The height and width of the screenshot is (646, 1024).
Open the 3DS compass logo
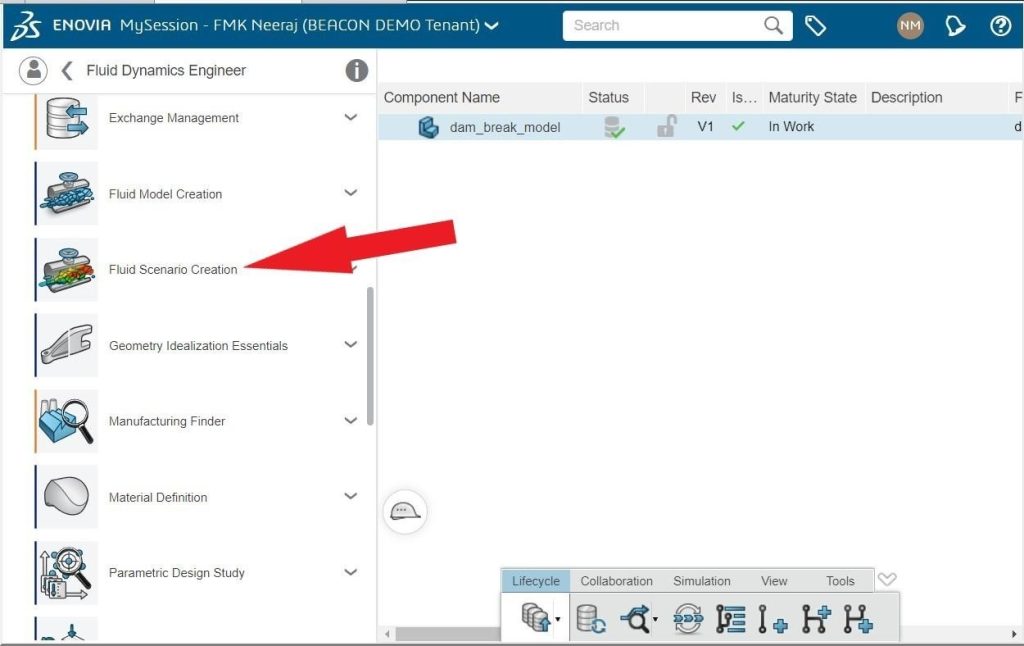(25, 25)
